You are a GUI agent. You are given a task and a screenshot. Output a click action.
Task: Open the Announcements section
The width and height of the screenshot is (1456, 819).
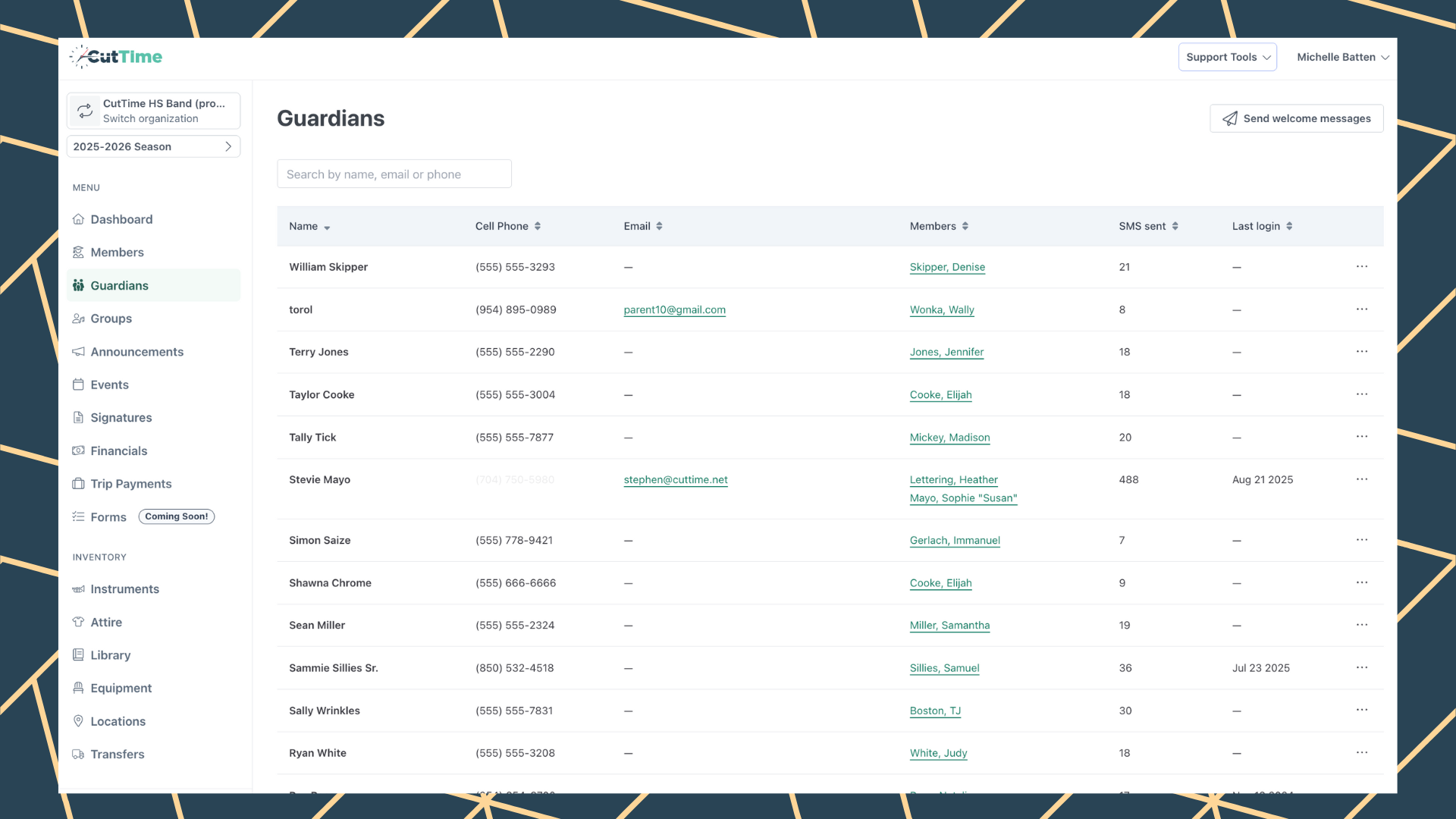tap(136, 351)
